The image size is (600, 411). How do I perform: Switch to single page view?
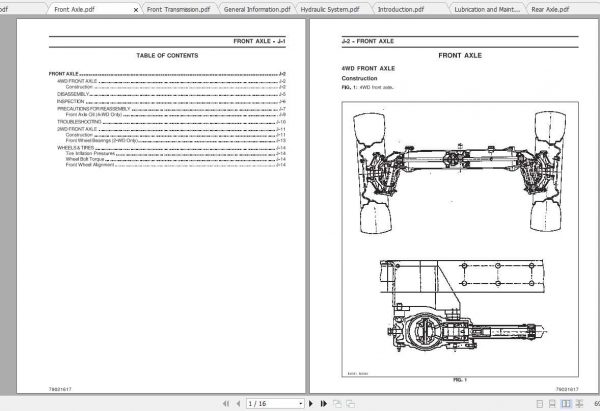point(540,404)
